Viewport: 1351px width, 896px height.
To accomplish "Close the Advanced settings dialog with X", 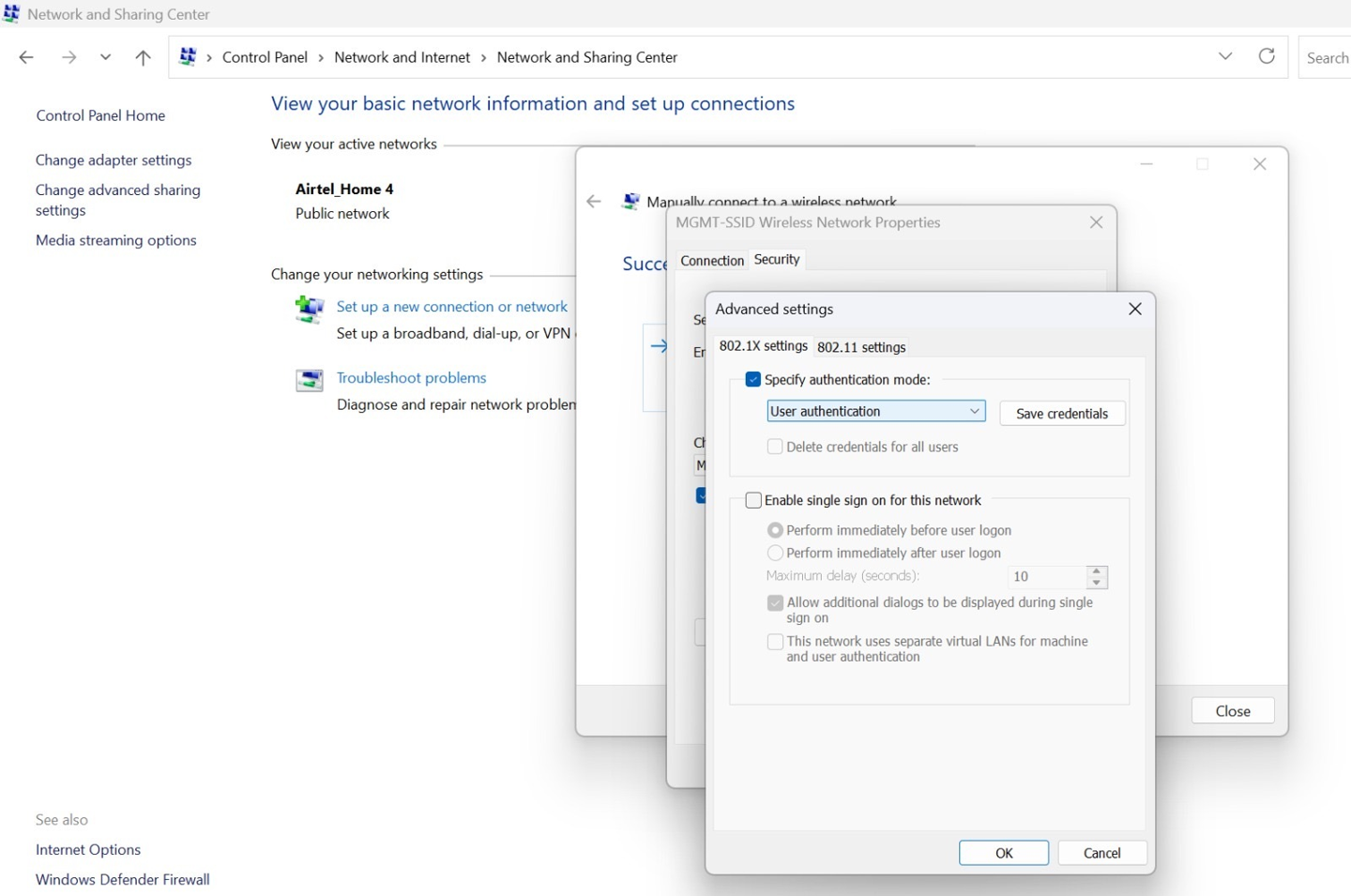I will 1134,309.
